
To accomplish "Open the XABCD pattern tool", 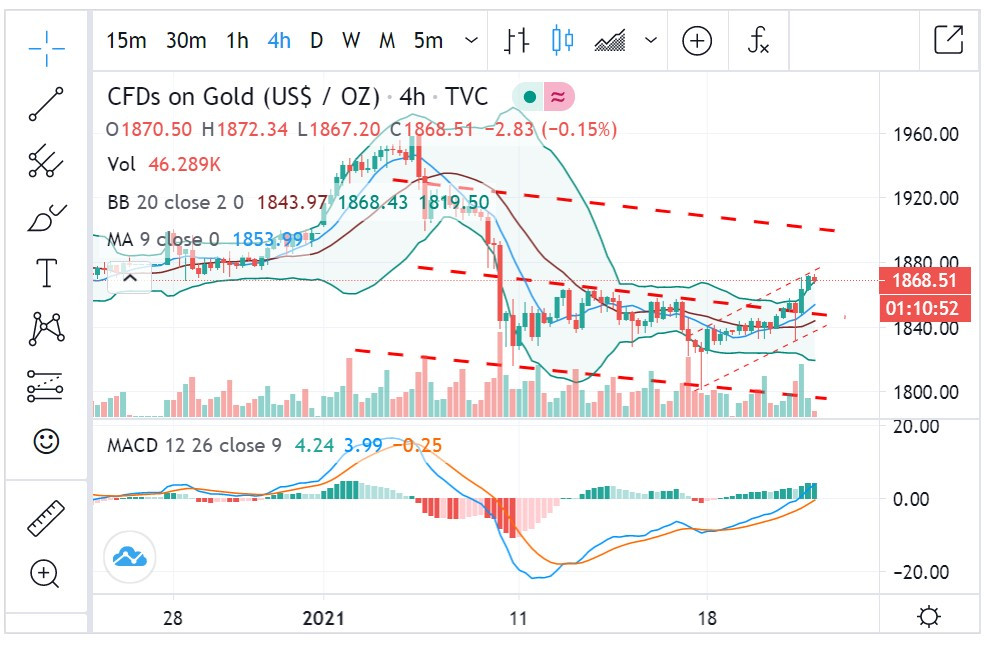I will pyautogui.click(x=46, y=328).
